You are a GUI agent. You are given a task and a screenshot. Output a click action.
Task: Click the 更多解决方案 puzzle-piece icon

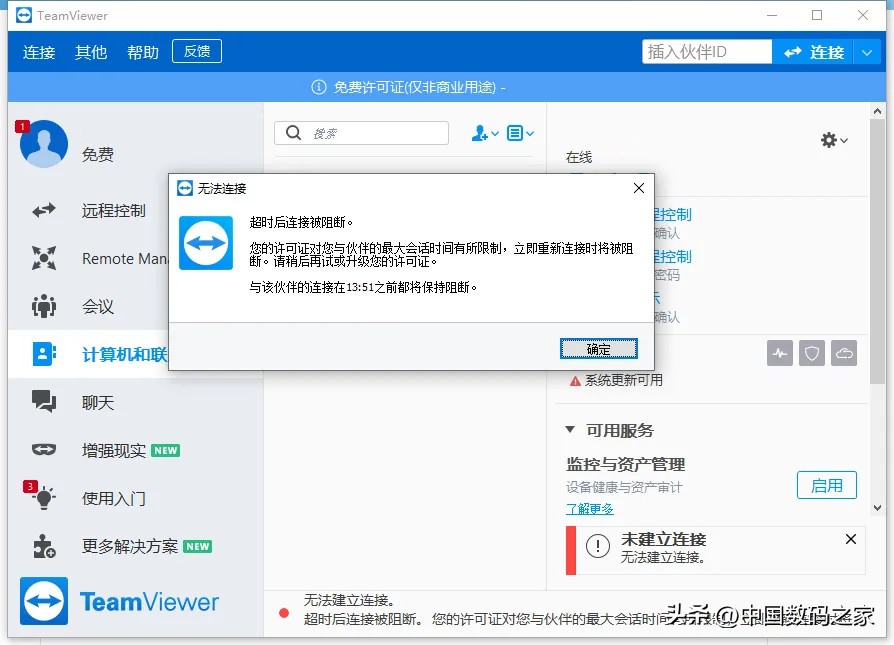point(43,546)
